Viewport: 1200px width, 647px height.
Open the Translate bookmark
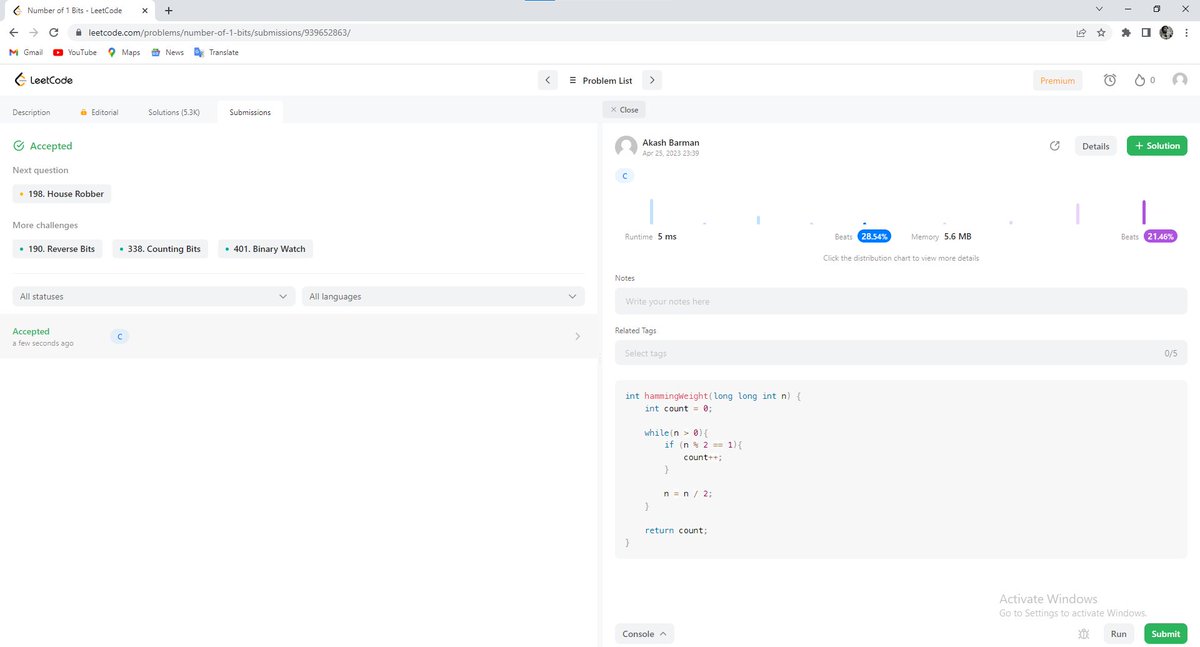[216, 52]
